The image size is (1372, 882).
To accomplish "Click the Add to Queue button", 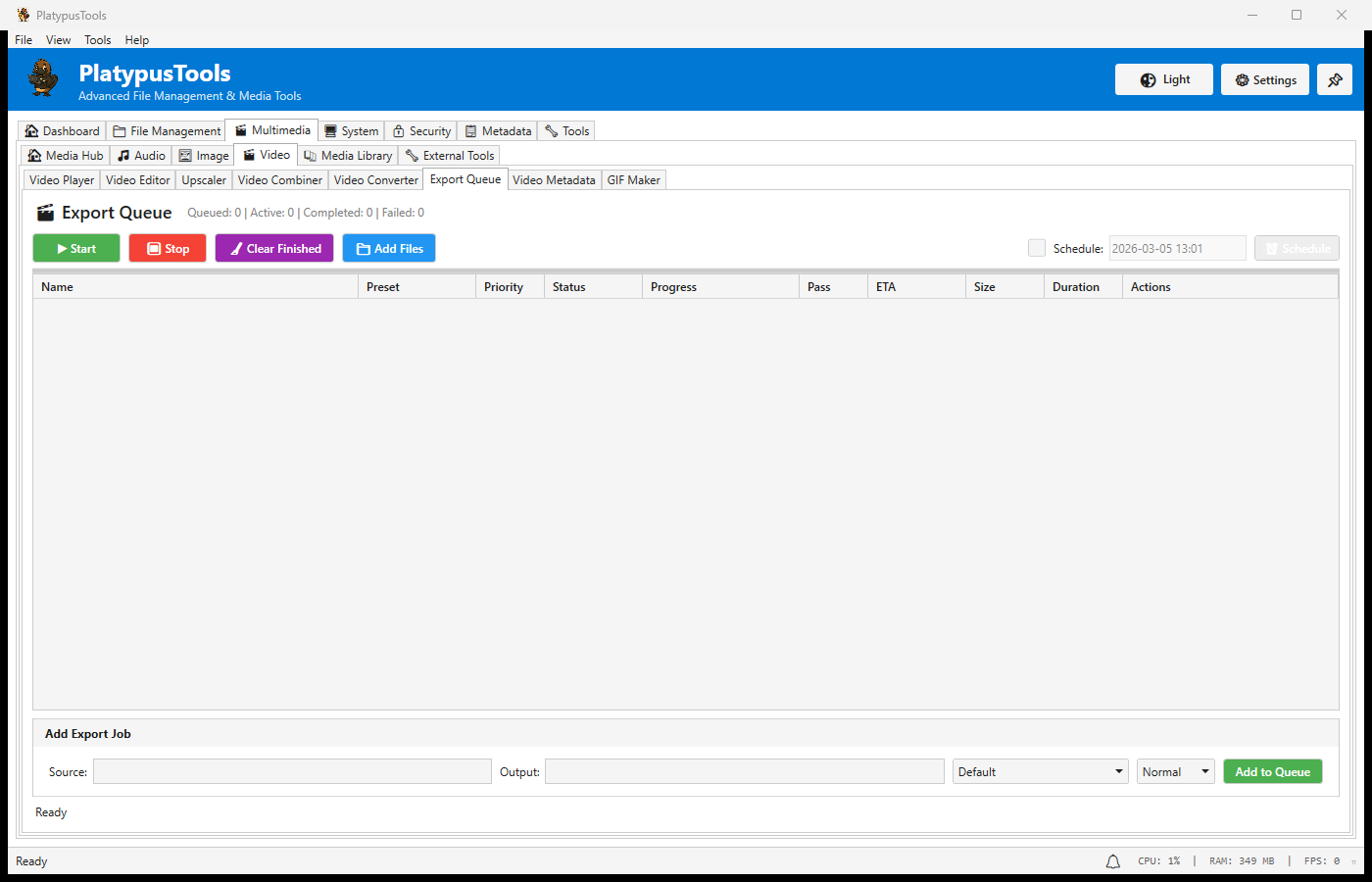I will coord(1272,772).
